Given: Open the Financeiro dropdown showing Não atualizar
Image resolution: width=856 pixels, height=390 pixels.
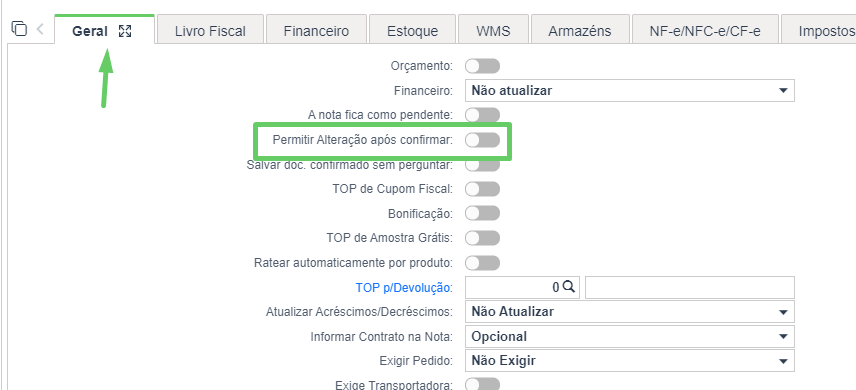Looking at the screenshot, I should click(629, 91).
